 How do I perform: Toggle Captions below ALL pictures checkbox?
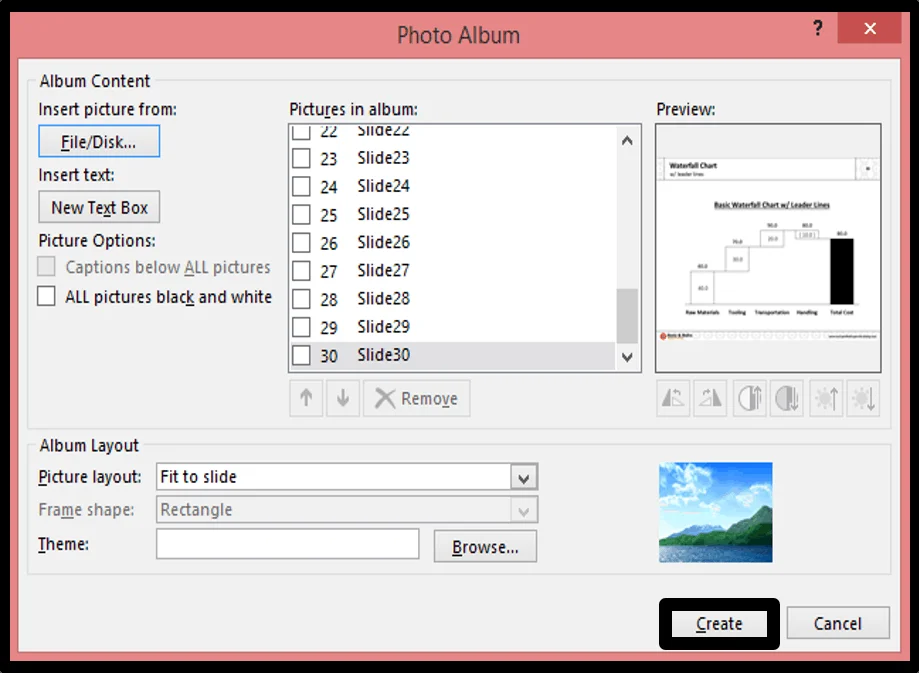[46, 266]
